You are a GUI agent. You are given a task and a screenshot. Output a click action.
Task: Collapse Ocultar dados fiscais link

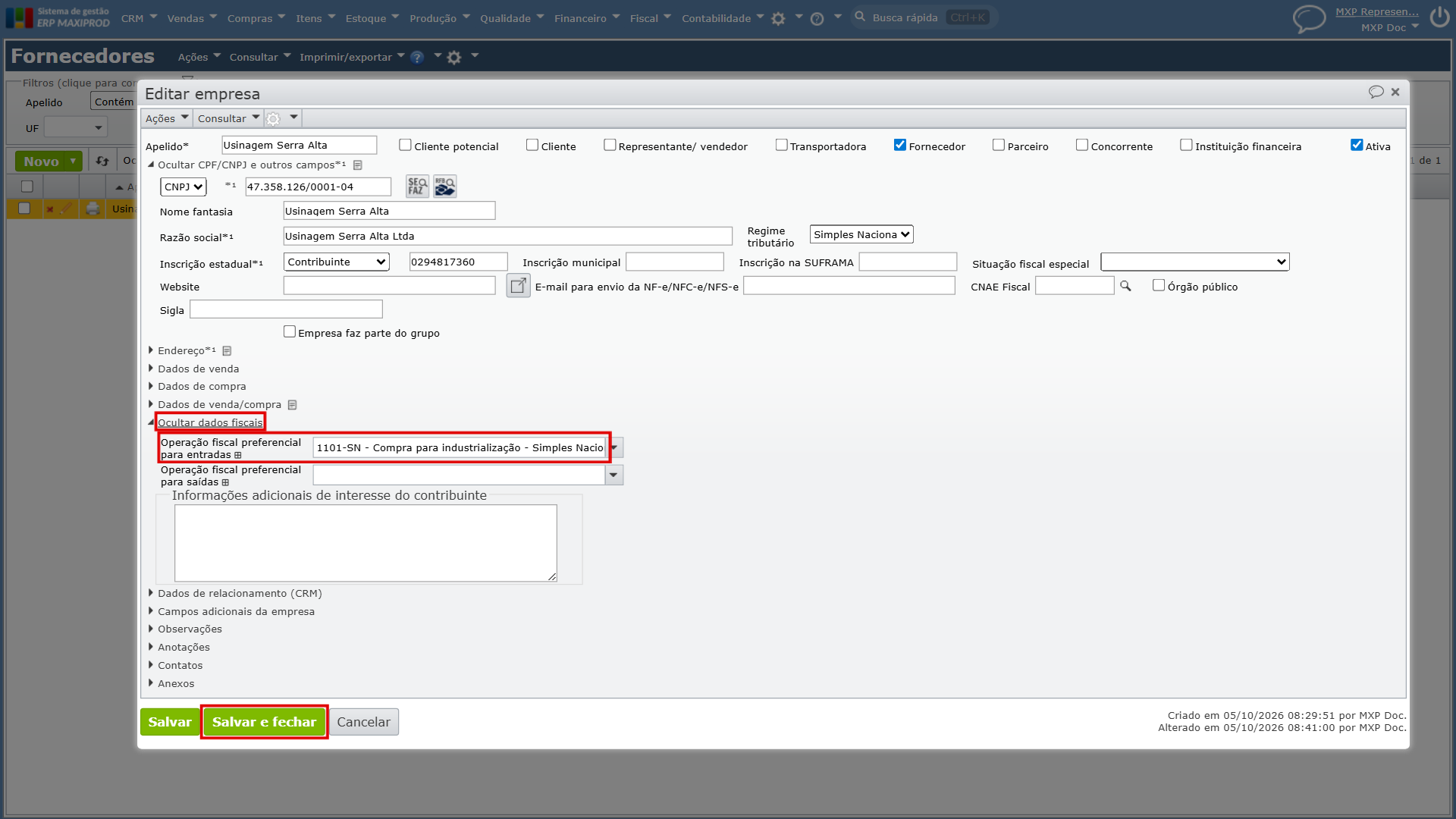(x=210, y=422)
